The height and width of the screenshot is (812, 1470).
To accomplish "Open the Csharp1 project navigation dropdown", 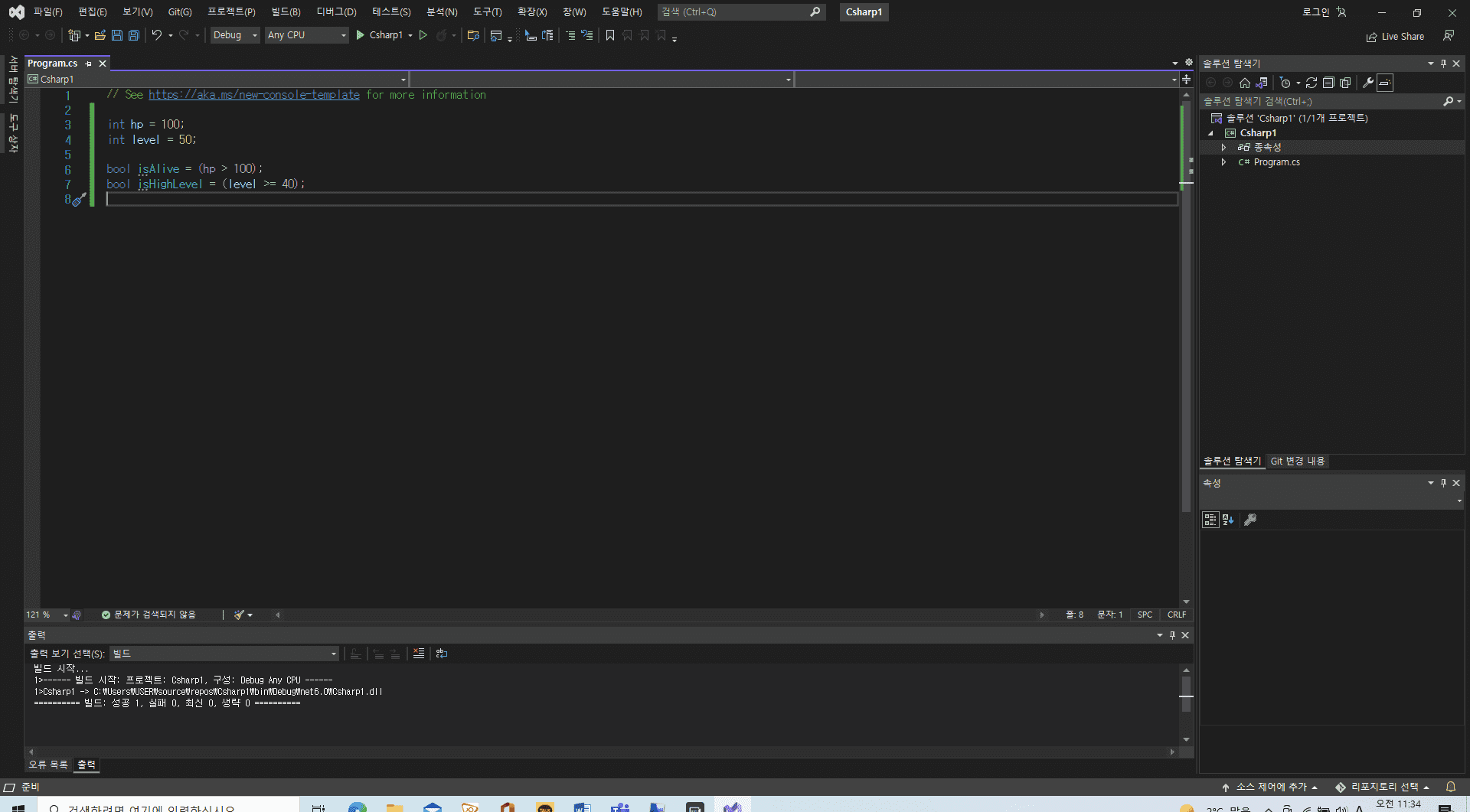I will tap(217, 80).
